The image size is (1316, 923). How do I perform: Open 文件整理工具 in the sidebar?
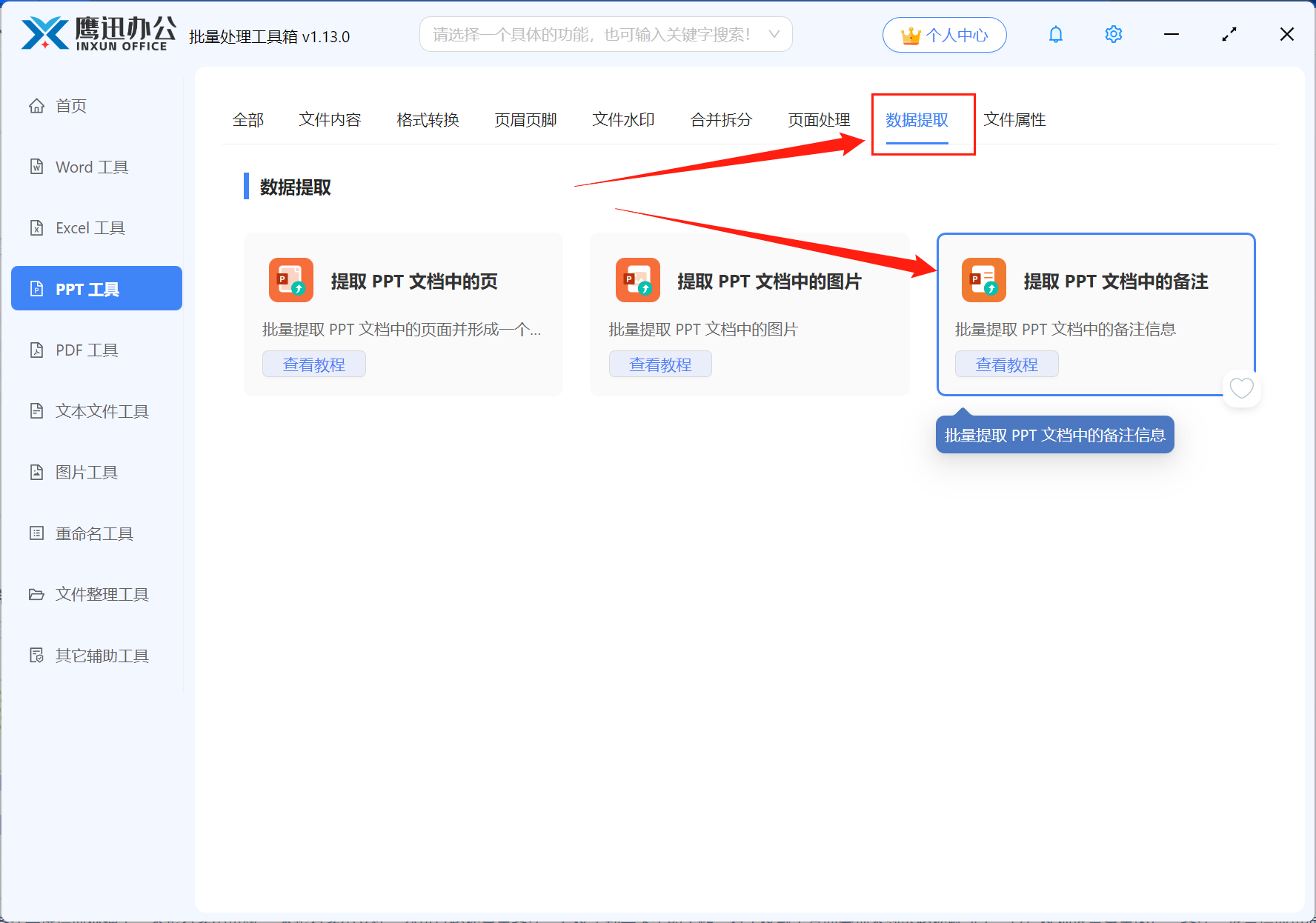[102, 595]
